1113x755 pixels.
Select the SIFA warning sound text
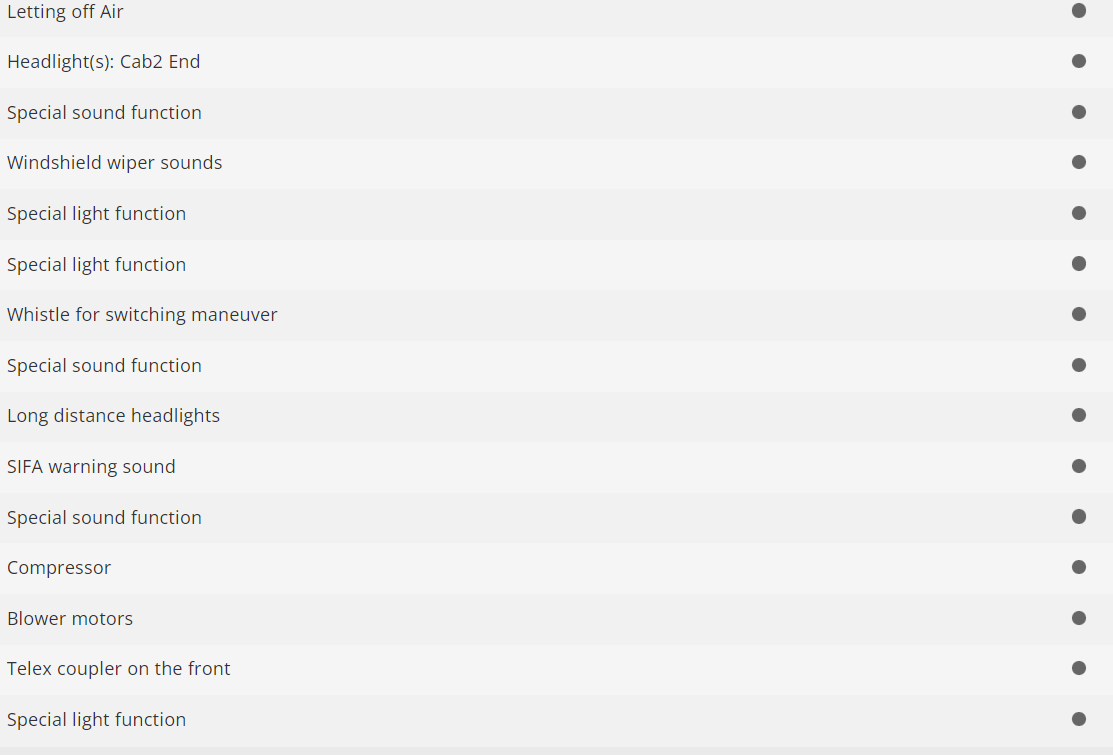tap(91, 467)
